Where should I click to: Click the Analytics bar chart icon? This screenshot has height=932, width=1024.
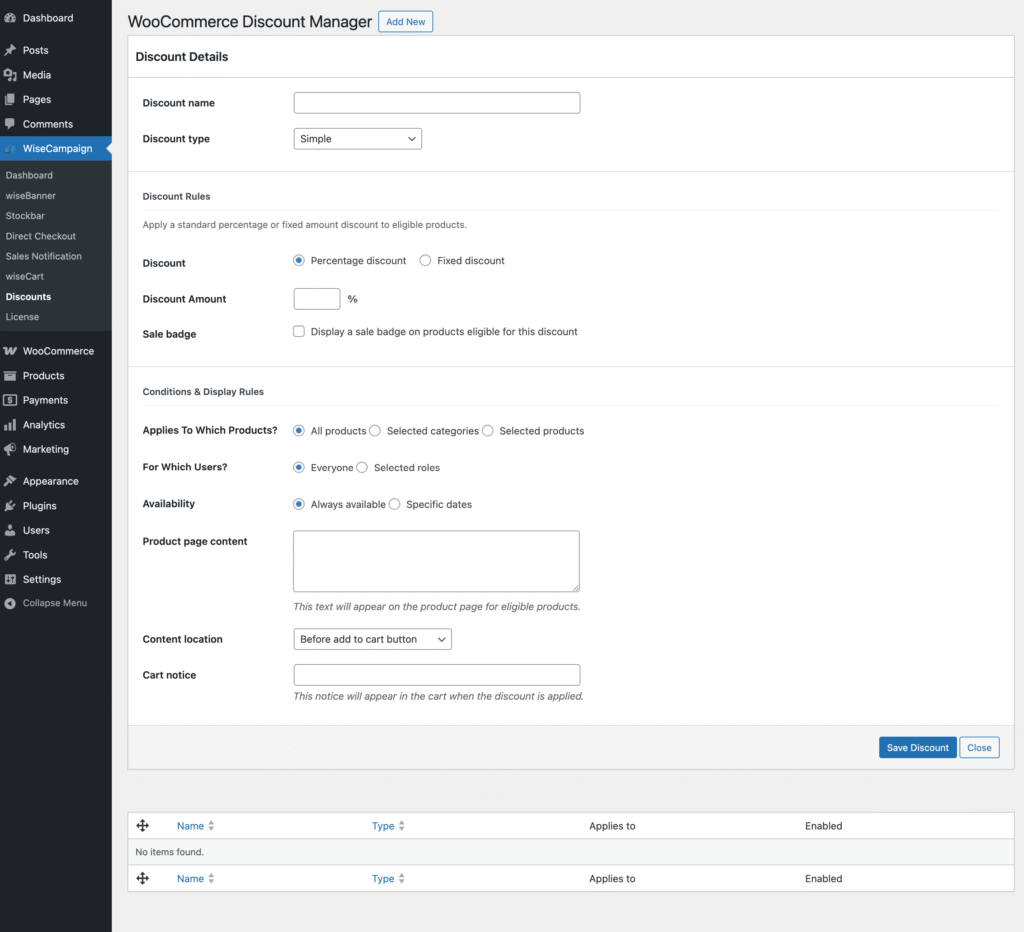[10, 425]
